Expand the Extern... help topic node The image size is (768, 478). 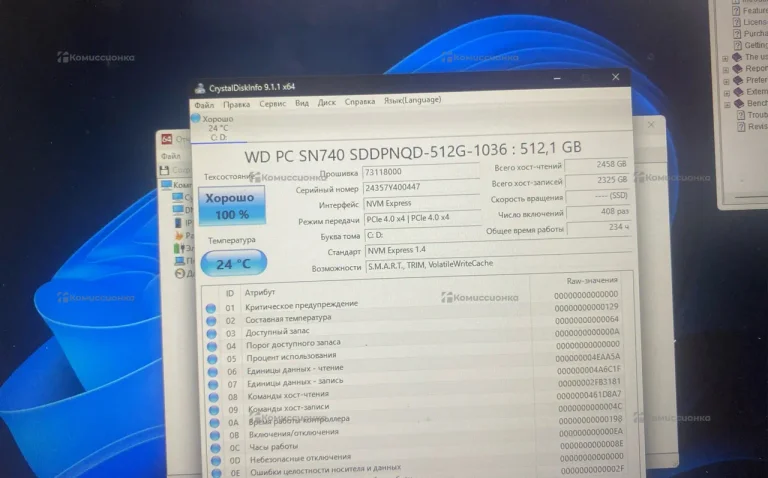pyautogui.click(x=727, y=93)
